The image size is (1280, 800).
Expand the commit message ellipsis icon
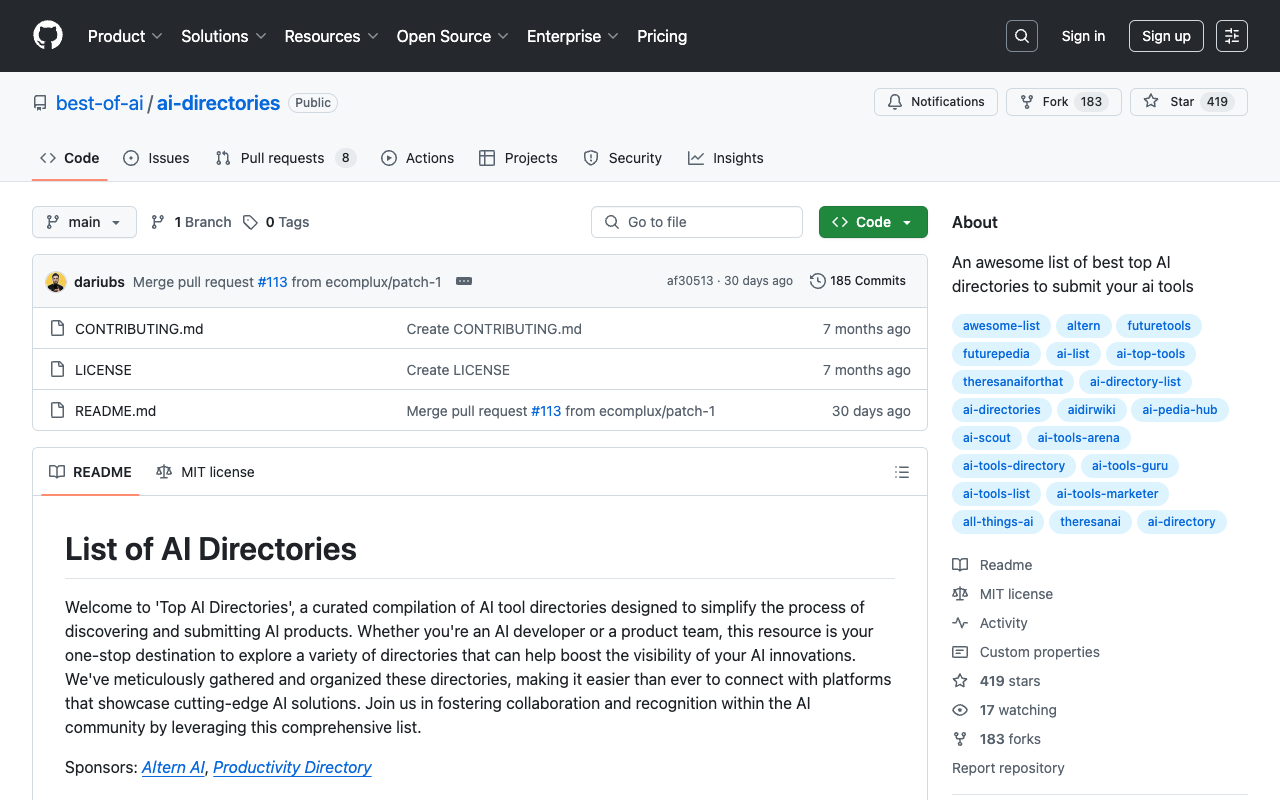pyautogui.click(x=464, y=282)
